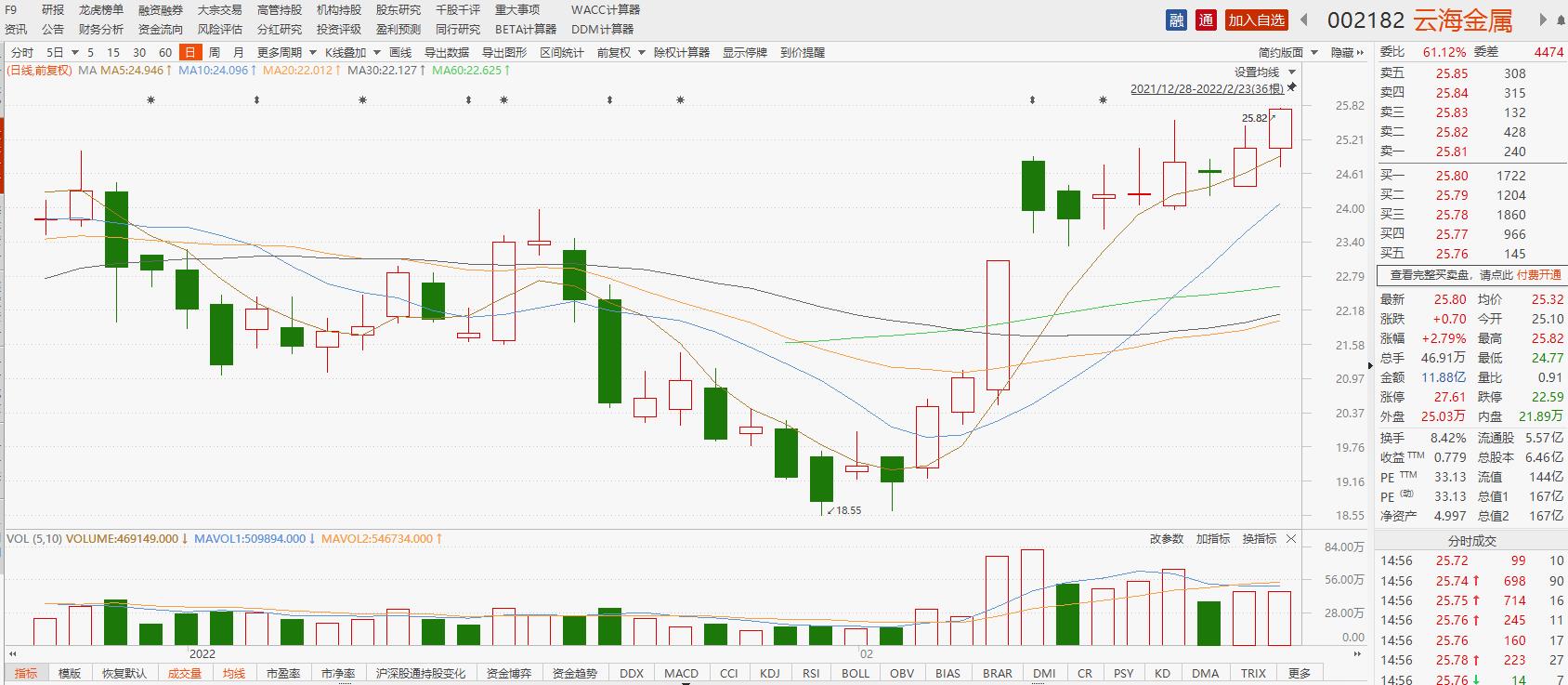Screen dimensions: 1568x685
Task: Click the red 通 connect badge
Action: point(1207,20)
